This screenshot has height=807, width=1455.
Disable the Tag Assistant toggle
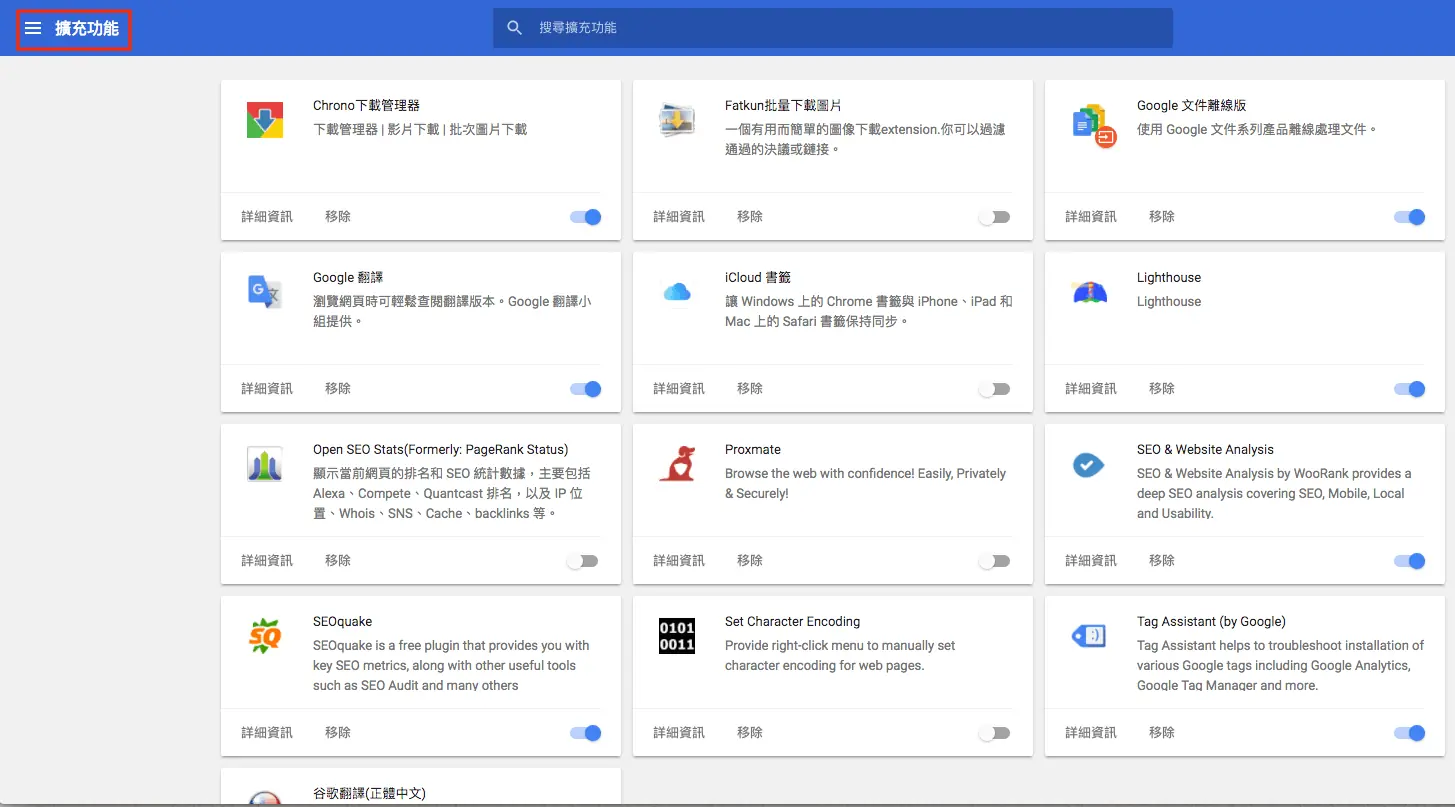tap(1410, 733)
